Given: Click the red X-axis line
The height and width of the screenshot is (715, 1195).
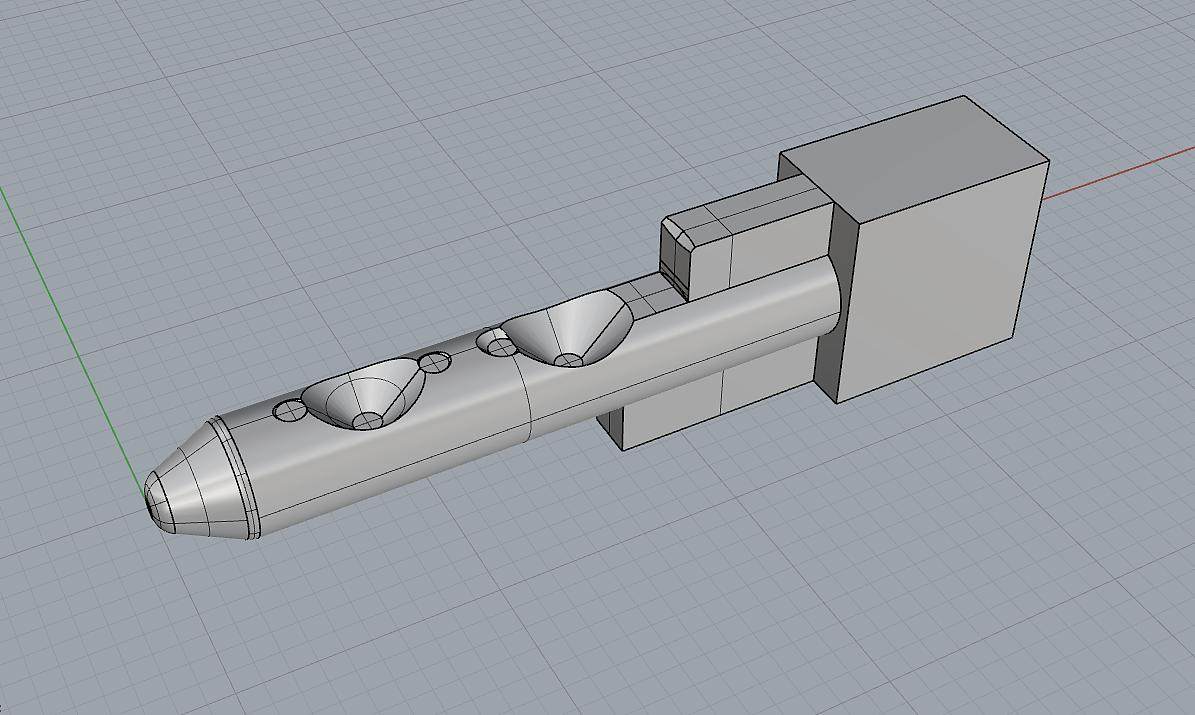Looking at the screenshot, I should click(x=1118, y=174).
